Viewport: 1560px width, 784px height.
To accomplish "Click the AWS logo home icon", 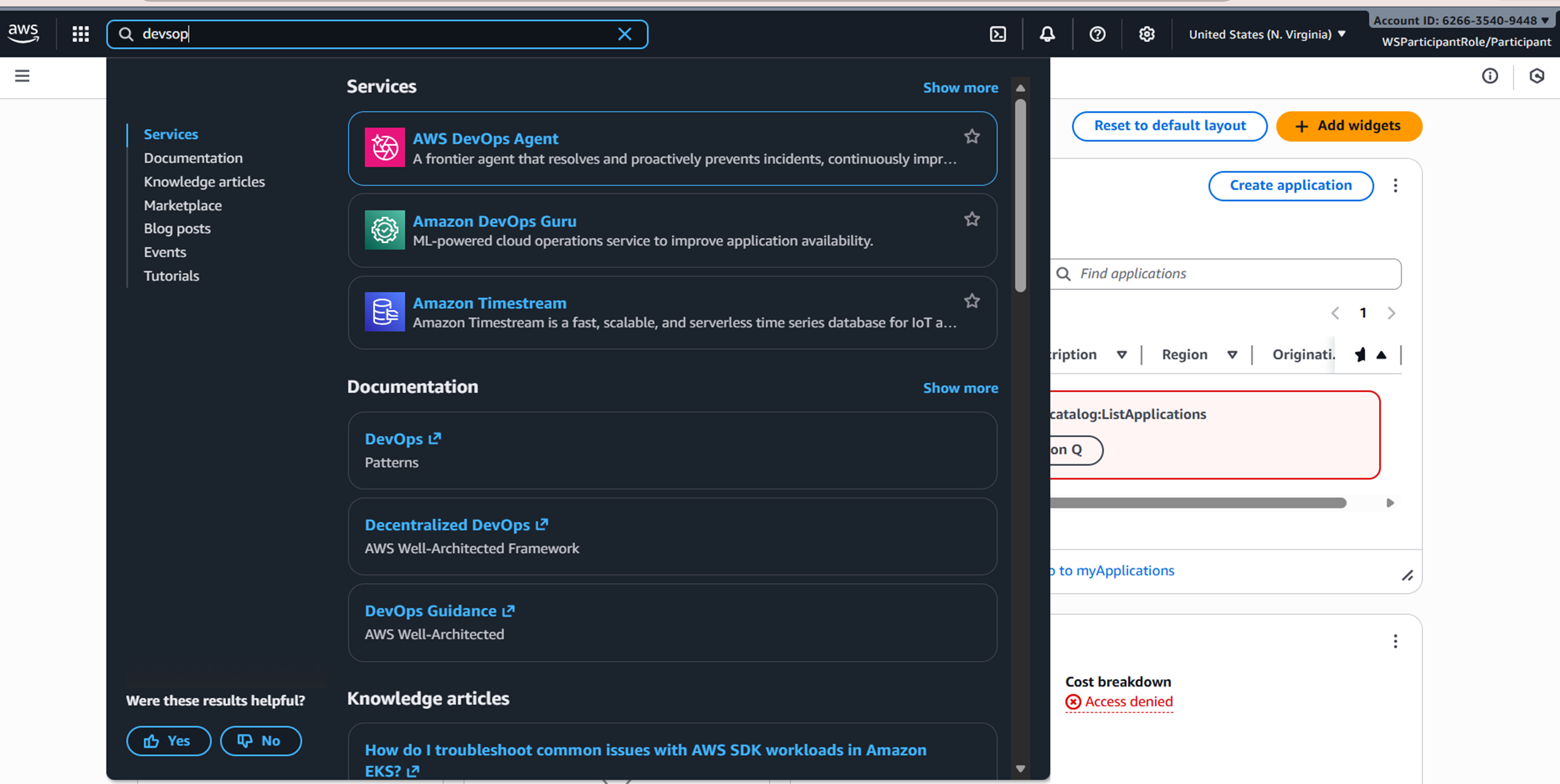I will coord(24,33).
